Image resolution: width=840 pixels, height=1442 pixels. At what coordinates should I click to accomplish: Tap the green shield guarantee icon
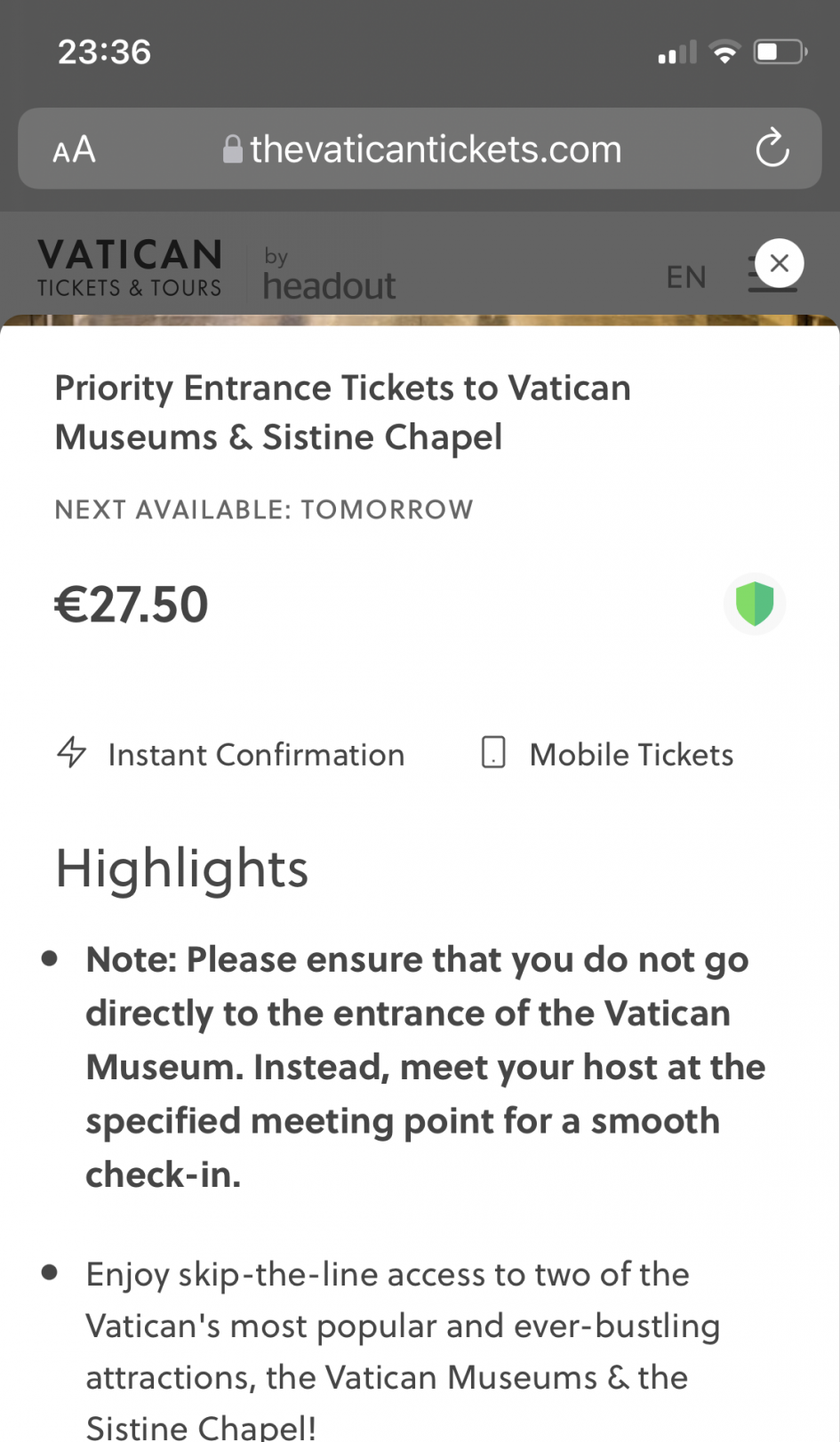pyautogui.click(x=755, y=605)
